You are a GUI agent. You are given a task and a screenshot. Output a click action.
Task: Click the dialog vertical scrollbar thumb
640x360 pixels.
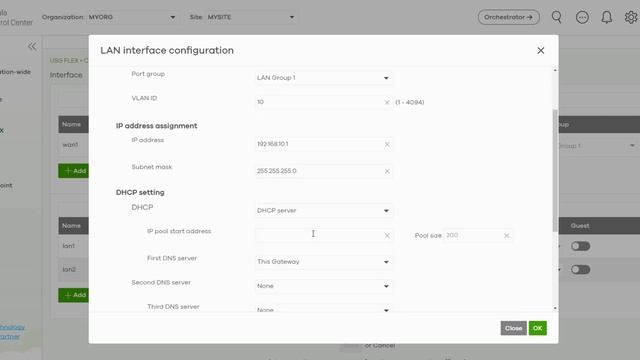point(555,171)
